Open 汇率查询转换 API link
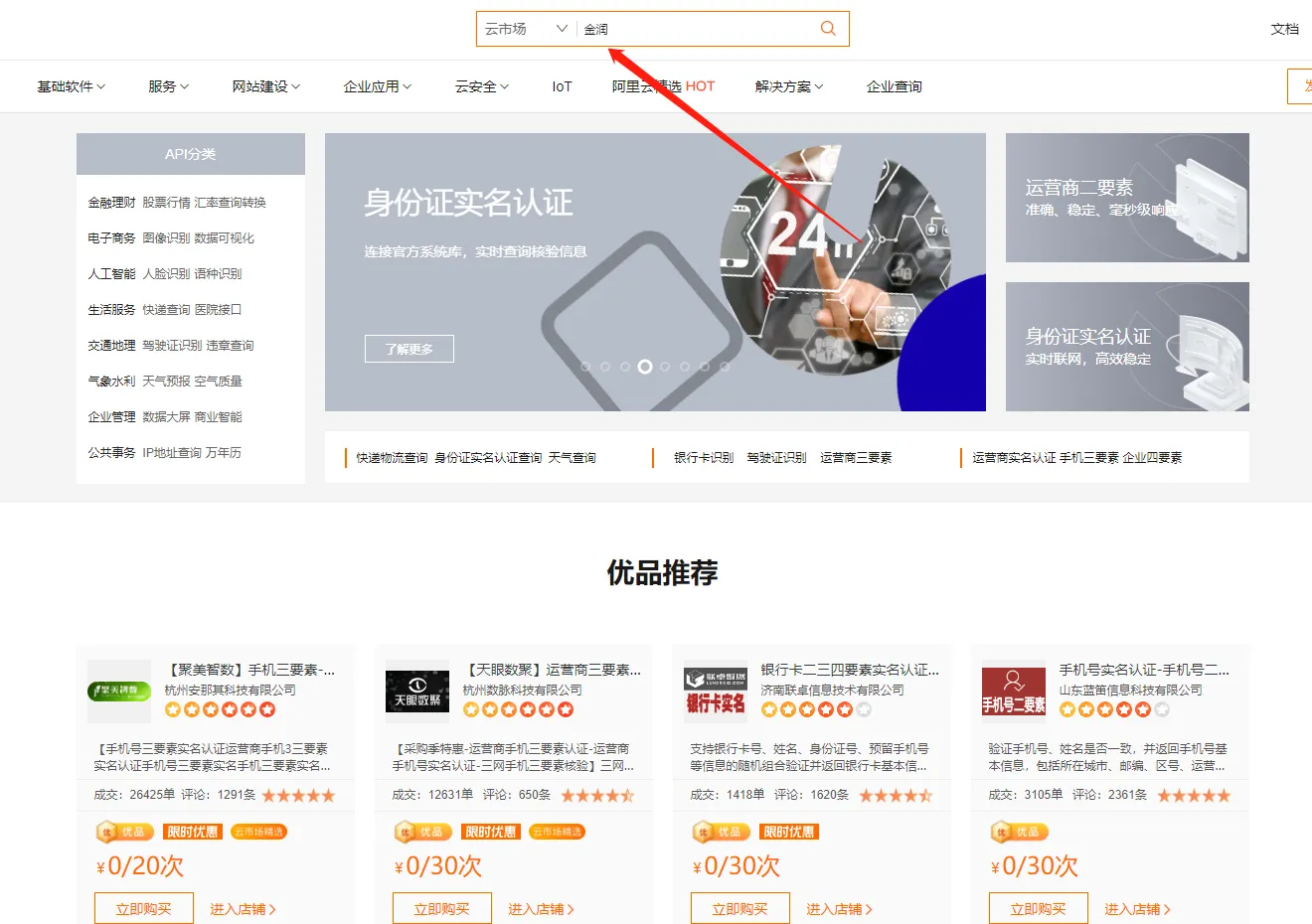Screen dimensions: 1312x924 click(x=231, y=203)
